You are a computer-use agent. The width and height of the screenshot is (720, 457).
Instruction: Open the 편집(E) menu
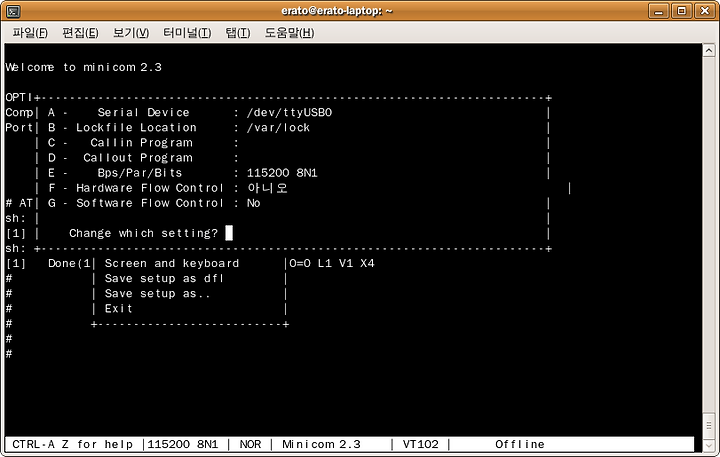tap(80, 33)
